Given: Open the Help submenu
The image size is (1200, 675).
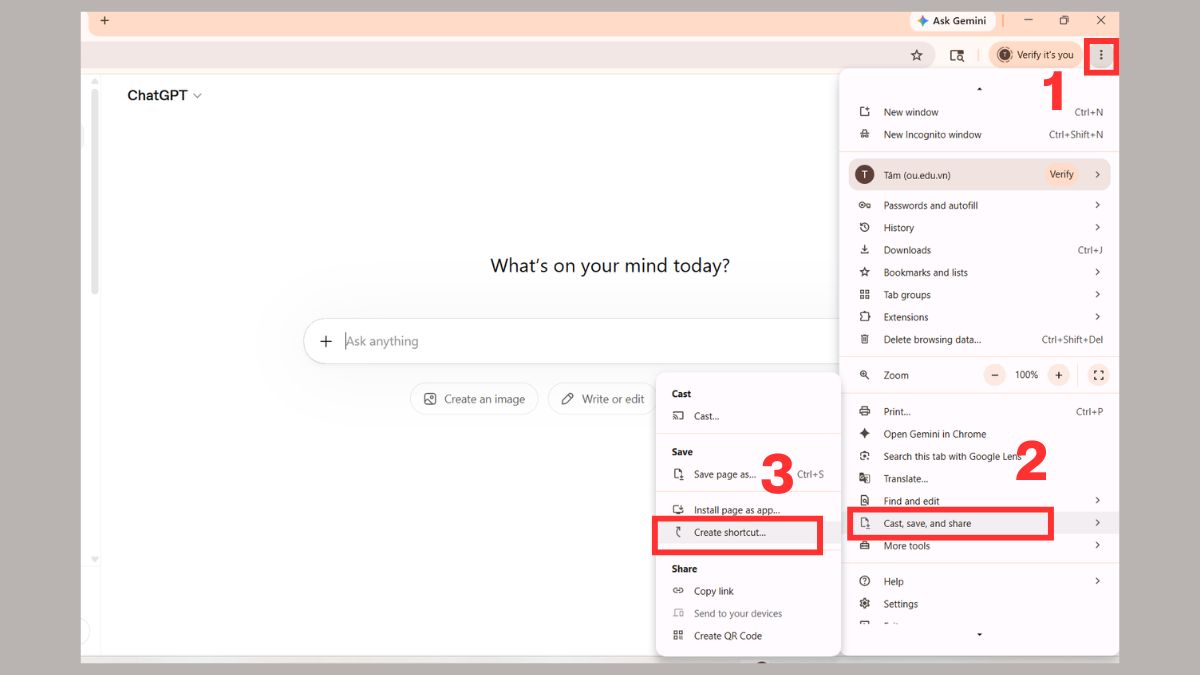Looking at the screenshot, I should [x=979, y=581].
